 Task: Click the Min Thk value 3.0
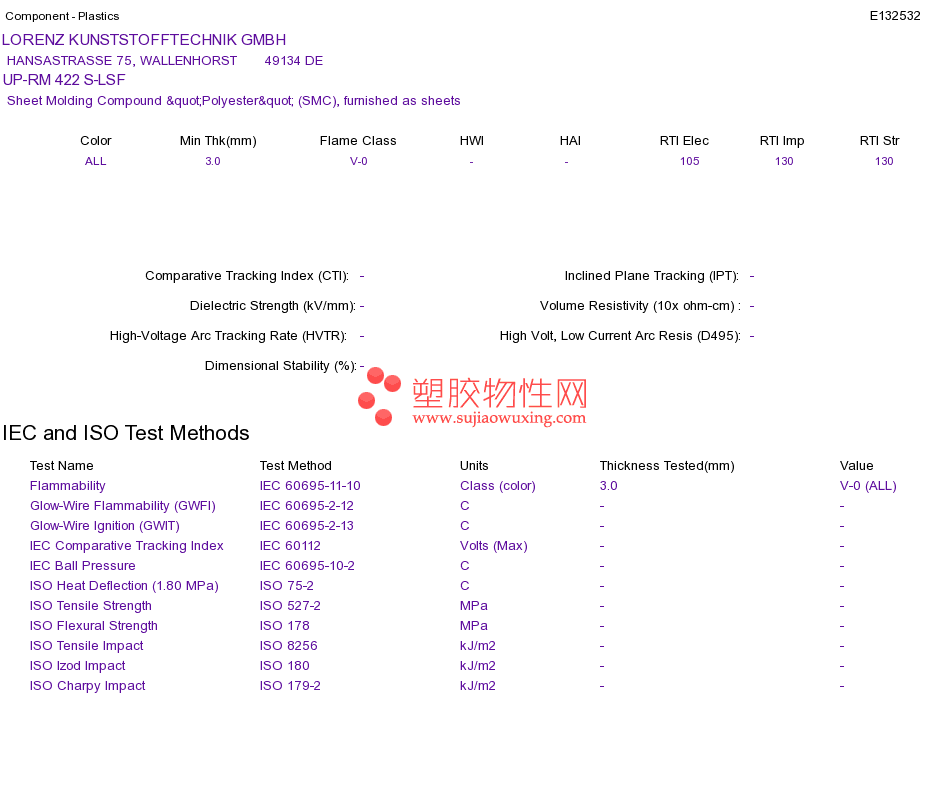click(x=213, y=161)
